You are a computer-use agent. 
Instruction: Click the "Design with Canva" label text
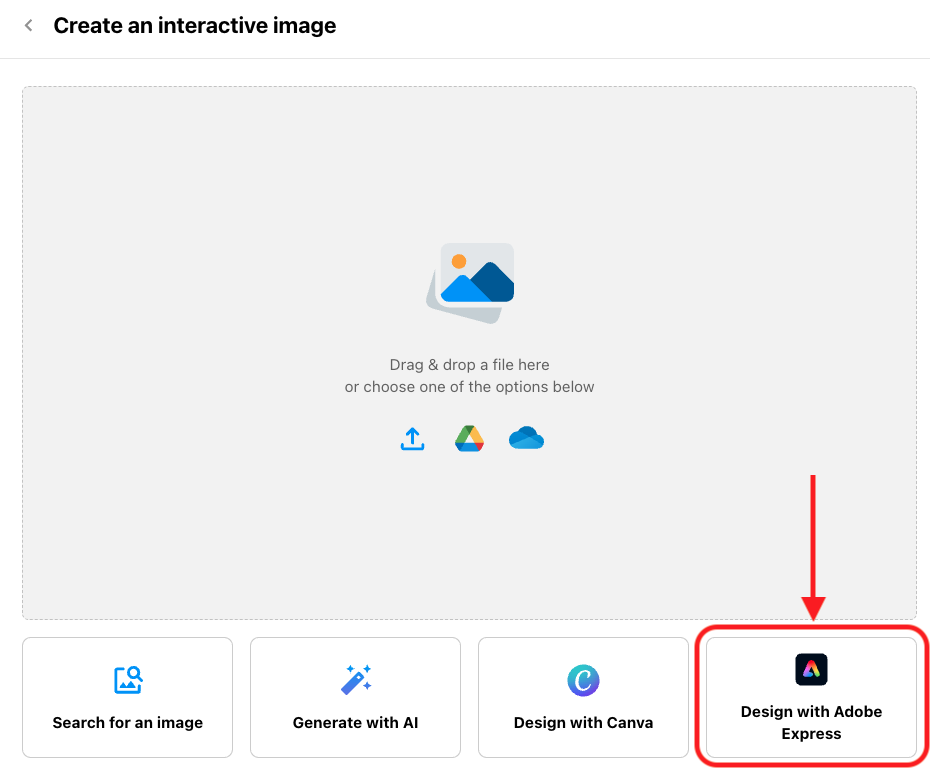(x=583, y=723)
